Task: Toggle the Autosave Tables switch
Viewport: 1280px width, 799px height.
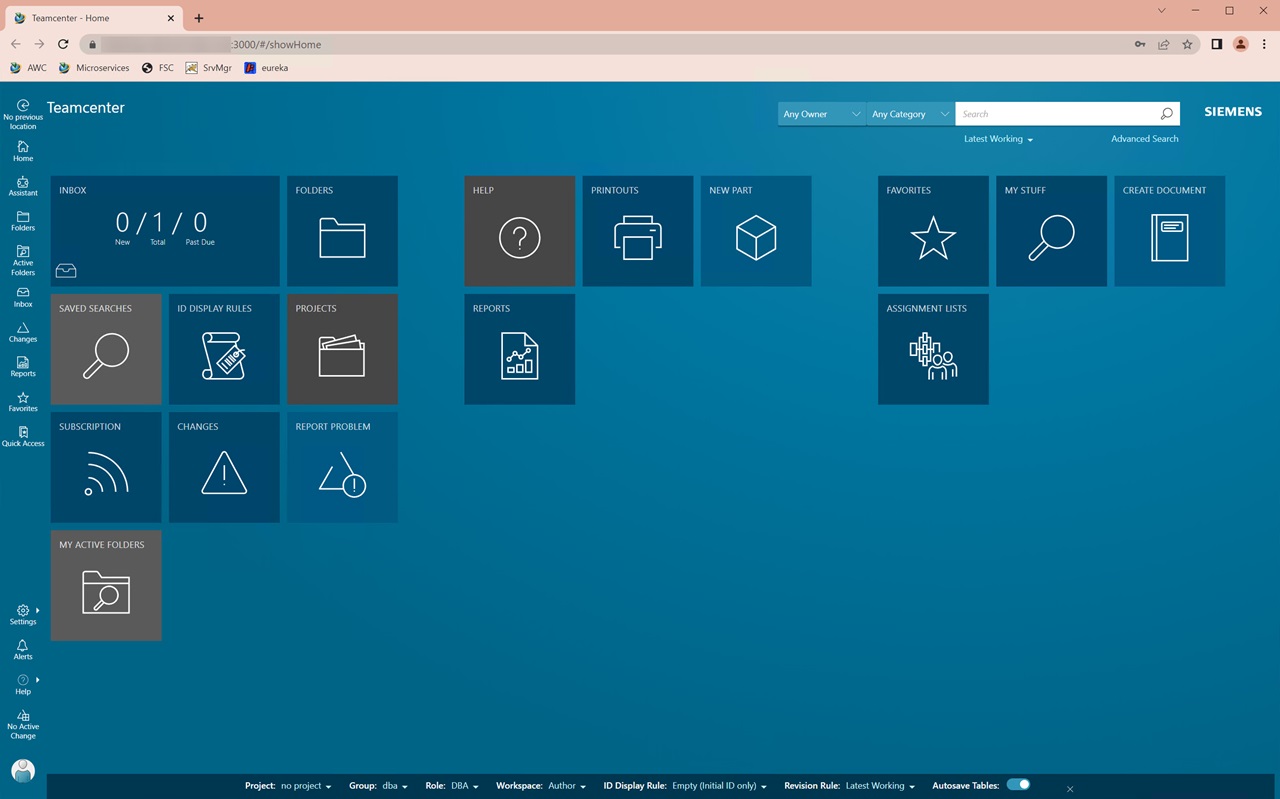Action: pos(1018,785)
